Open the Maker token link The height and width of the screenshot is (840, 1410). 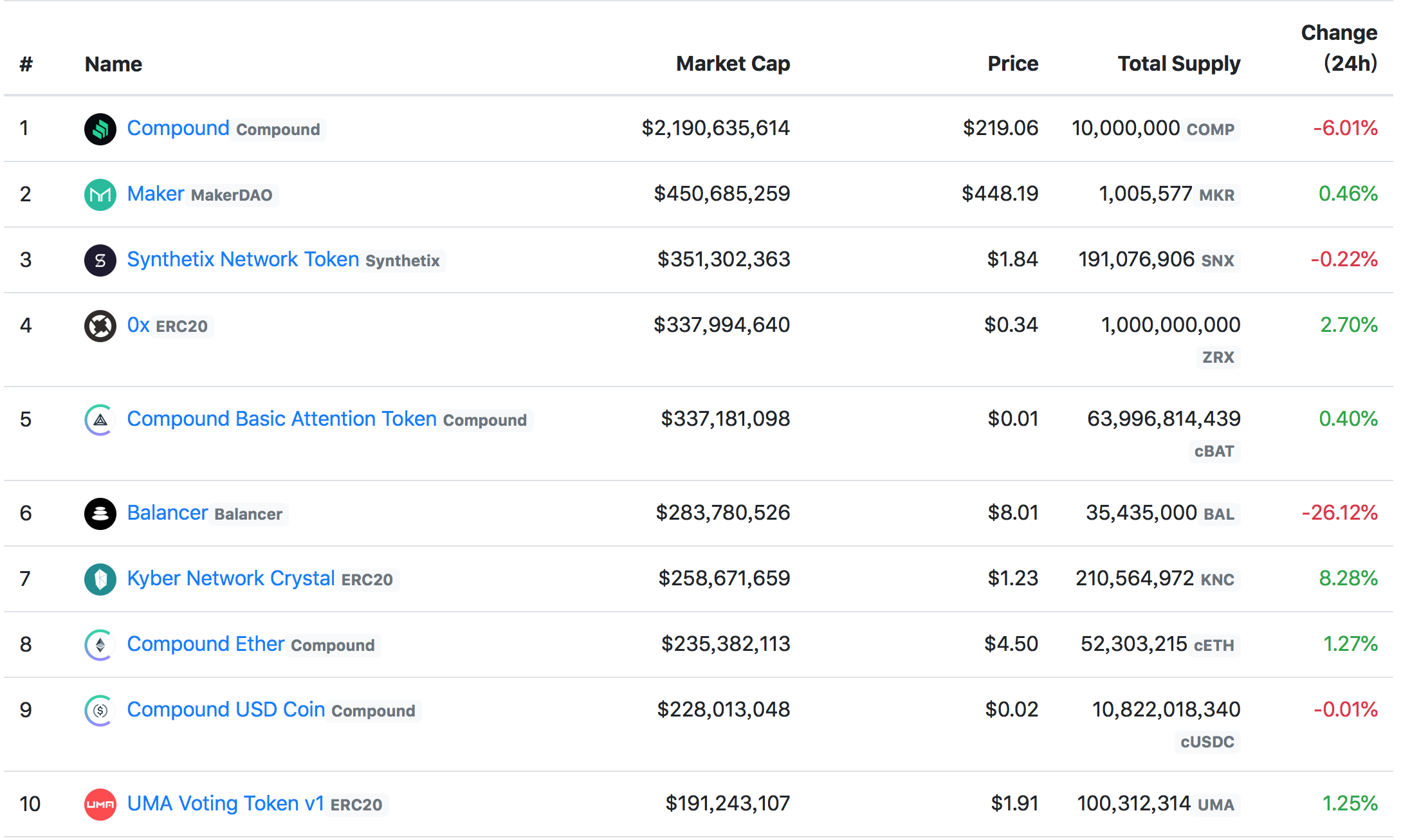156,194
